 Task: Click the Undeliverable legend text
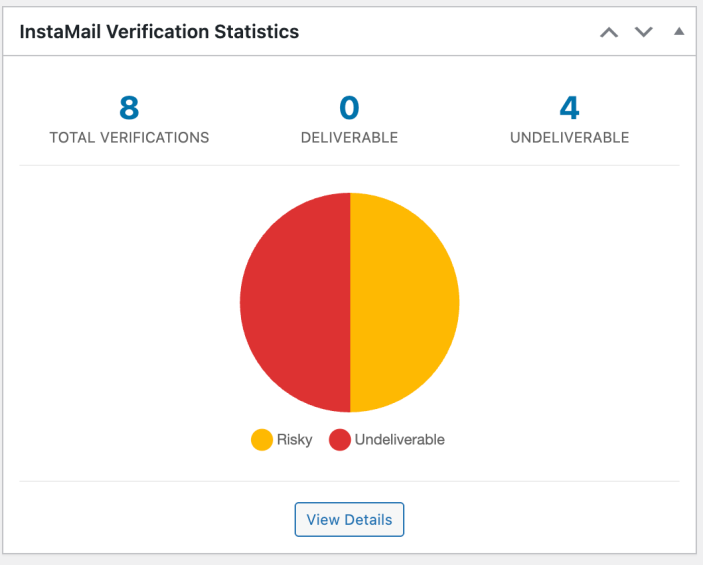coord(400,439)
